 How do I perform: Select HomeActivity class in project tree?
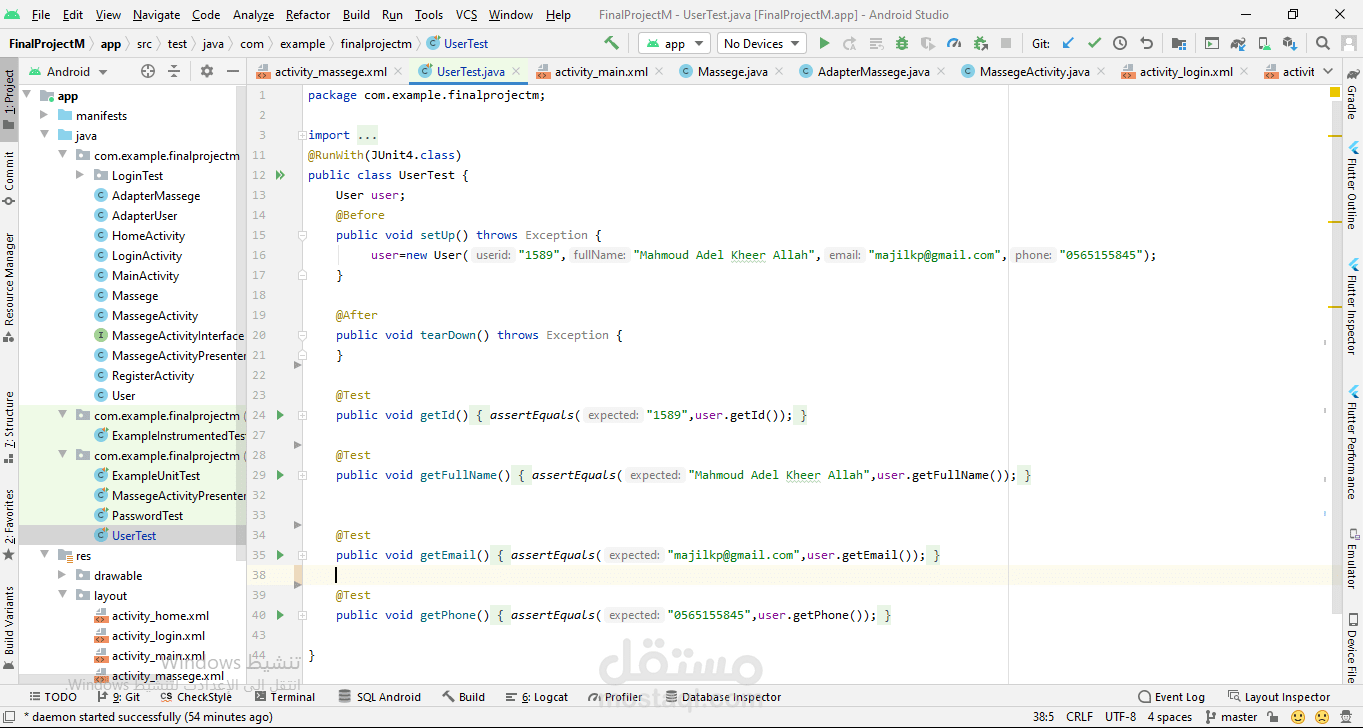coord(148,236)
